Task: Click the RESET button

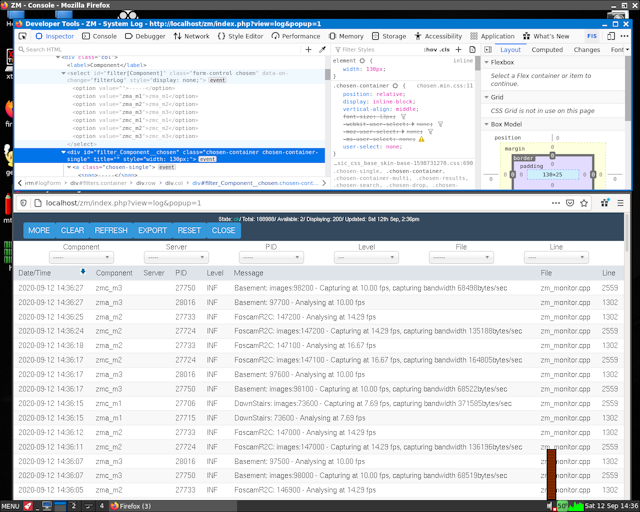Action: click(x=189, y=230)
